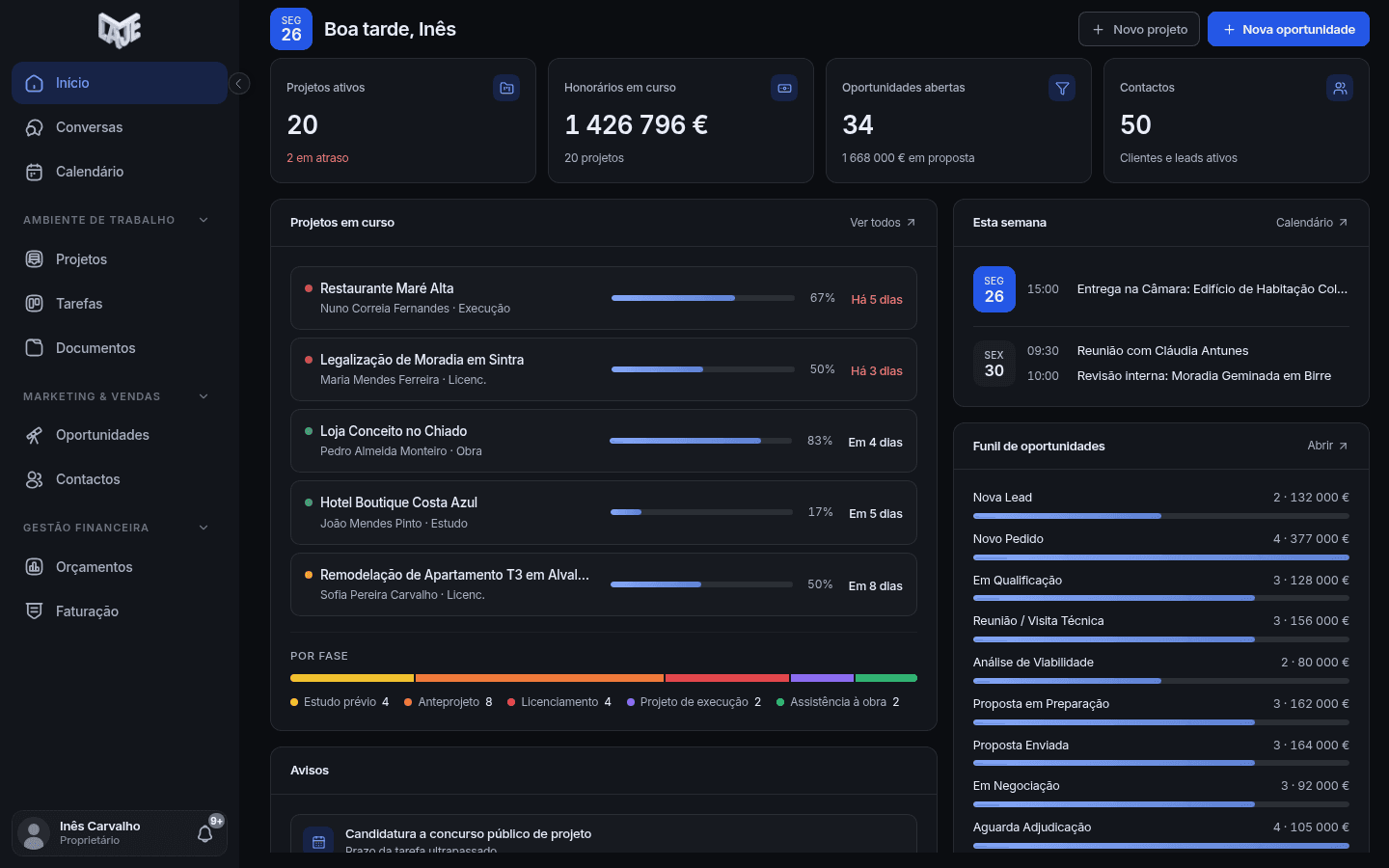The width and height of the screenshot is (1389, 868).
Task: Click the Documentos folder icon in sidebar
Action: 34,348
